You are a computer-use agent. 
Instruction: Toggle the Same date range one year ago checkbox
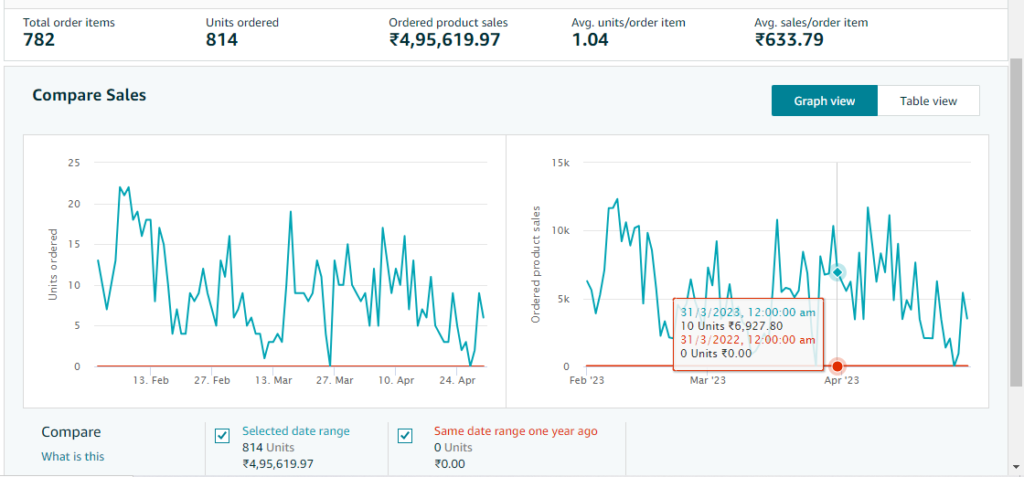click(405, 435)
